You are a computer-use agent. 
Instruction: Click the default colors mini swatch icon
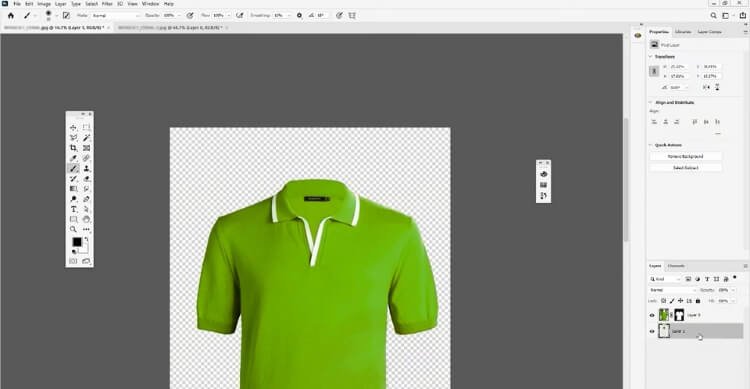tap(74, 251)
